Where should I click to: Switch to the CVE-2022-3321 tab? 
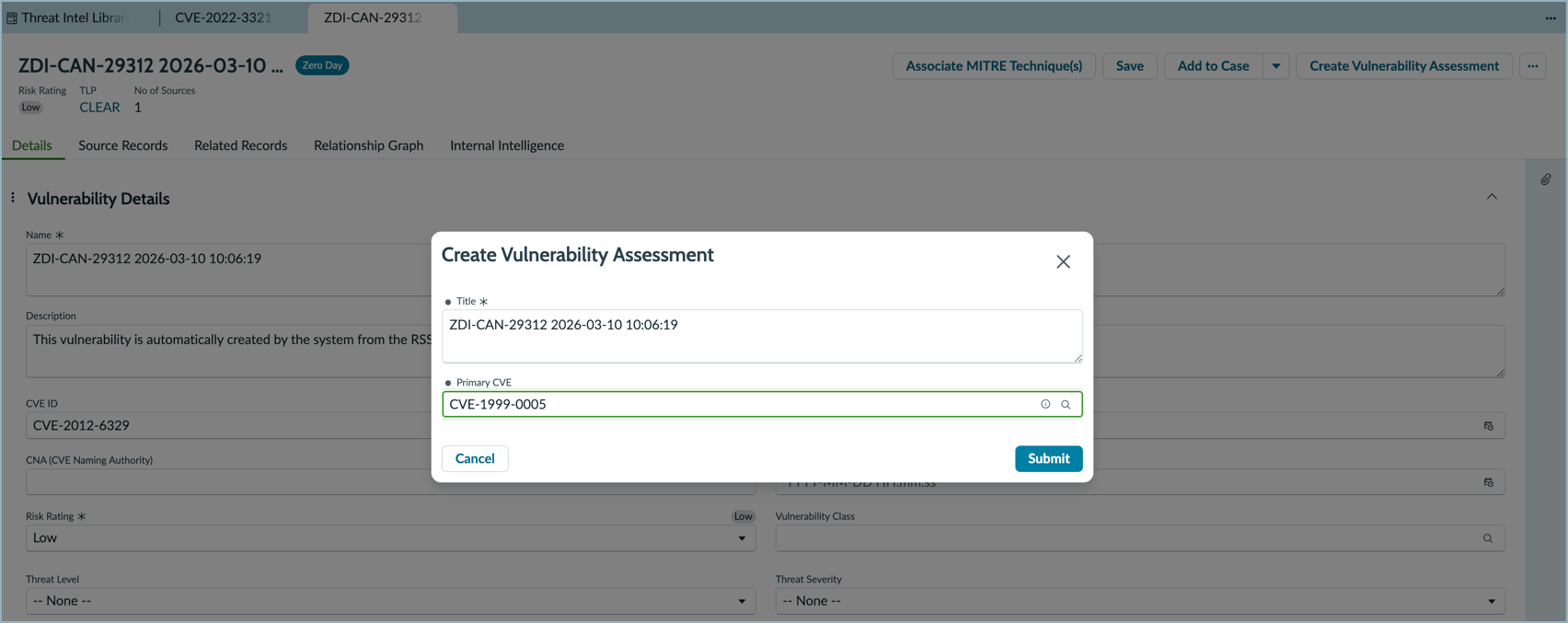click(x=224, y=17)
